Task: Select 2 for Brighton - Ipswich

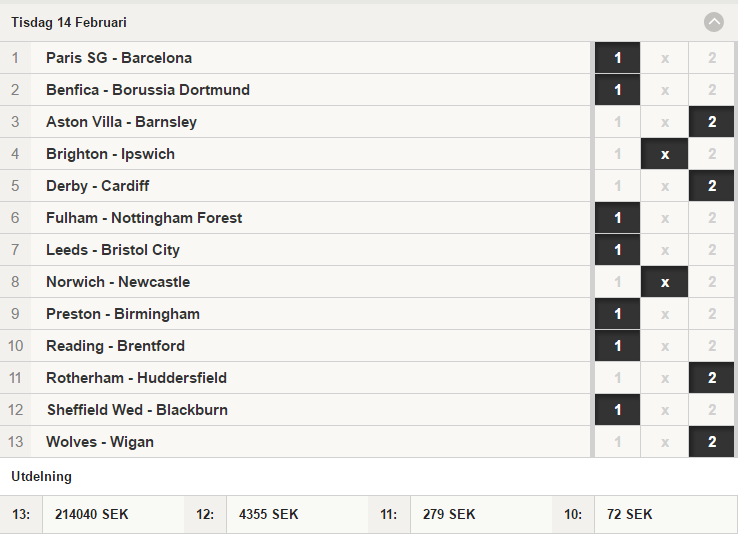Action: click(x=711, y=154)
